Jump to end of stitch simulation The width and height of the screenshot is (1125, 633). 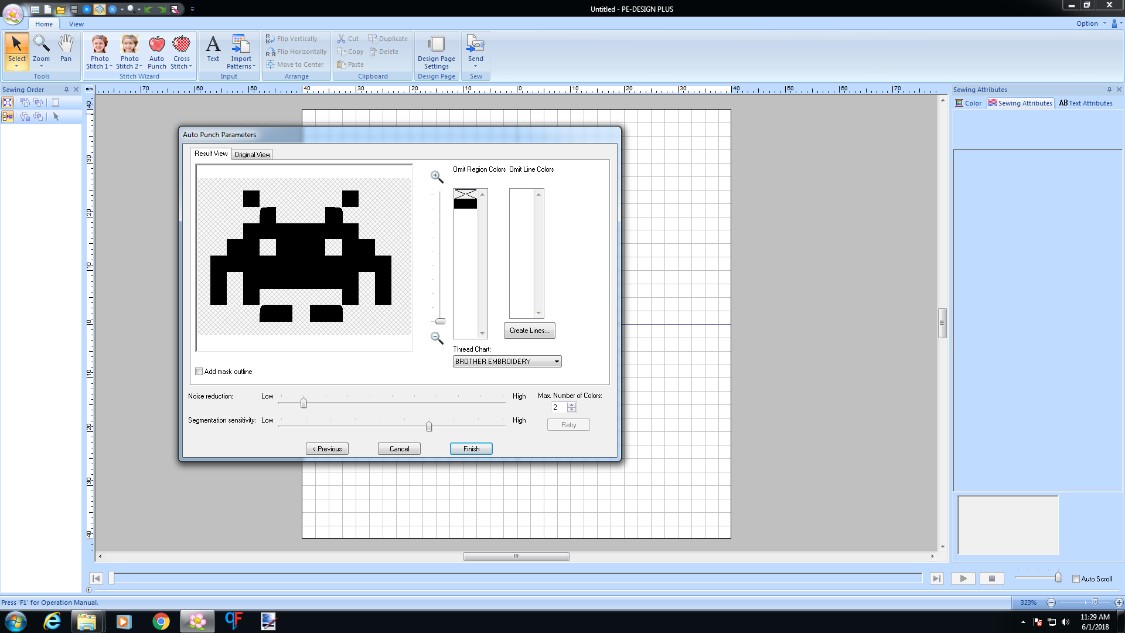[x=936, y=578]
